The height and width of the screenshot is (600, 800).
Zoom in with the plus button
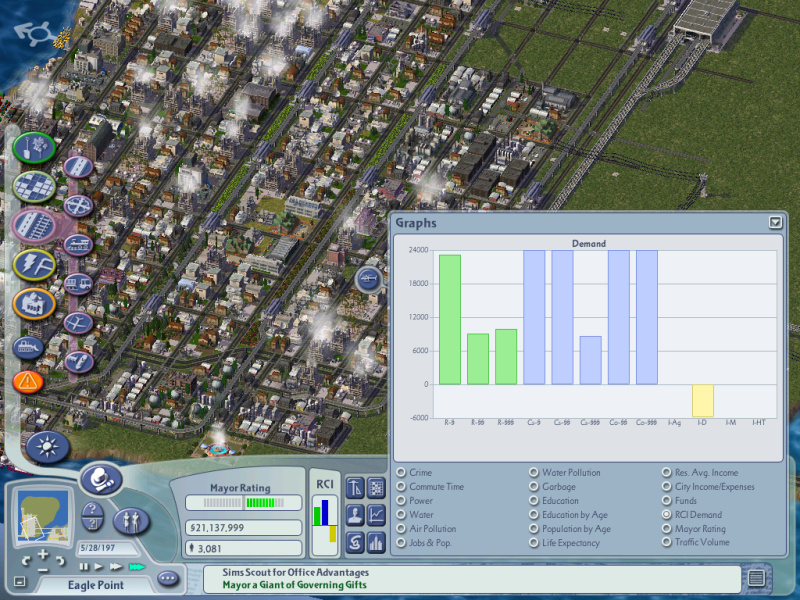click(43, 554)
